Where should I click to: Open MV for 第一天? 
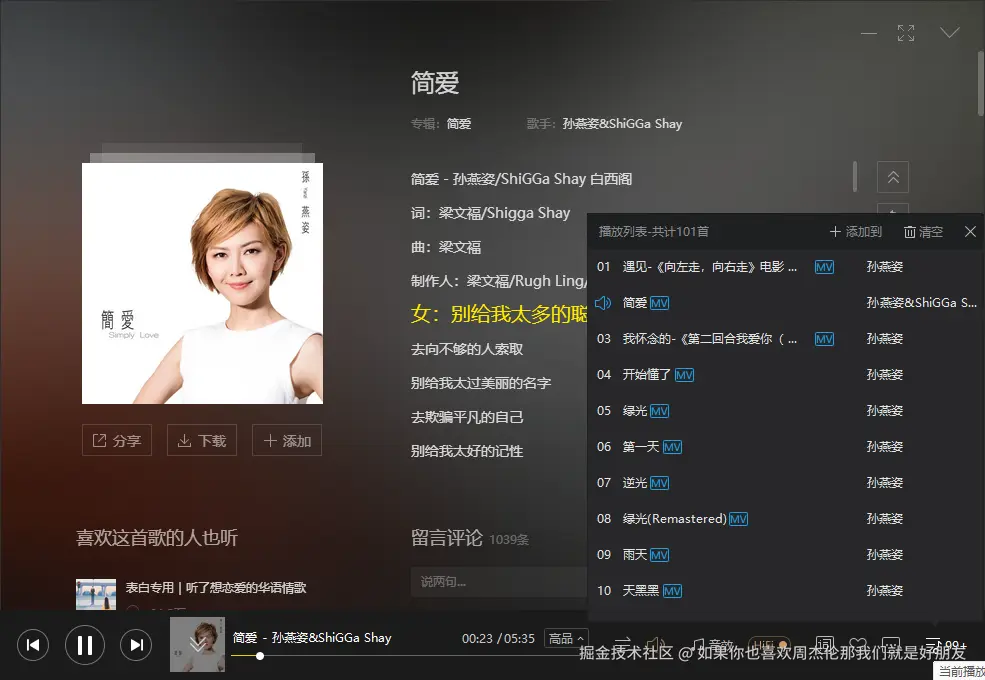(x=672, y=447)
